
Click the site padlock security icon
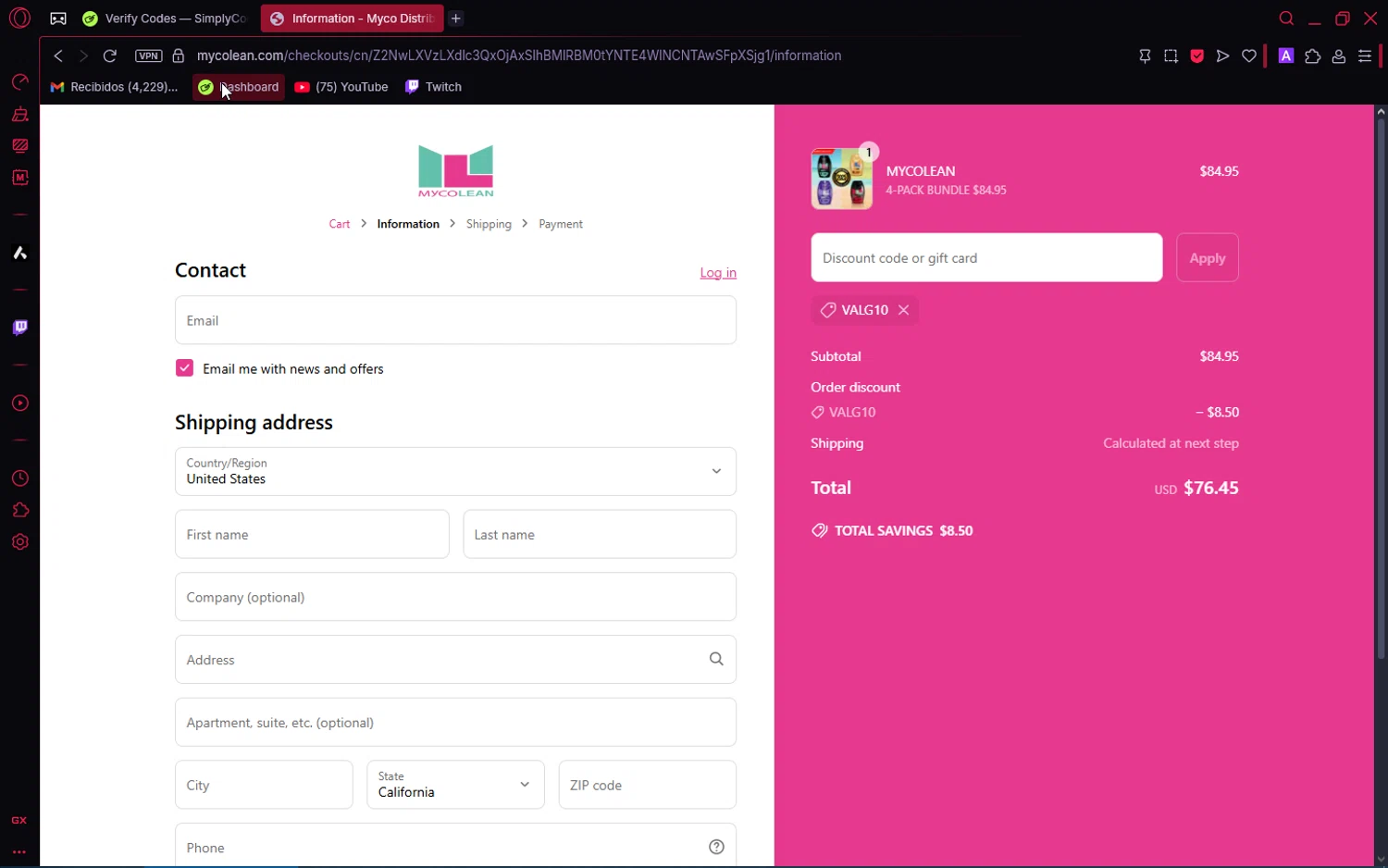[178, 56]
